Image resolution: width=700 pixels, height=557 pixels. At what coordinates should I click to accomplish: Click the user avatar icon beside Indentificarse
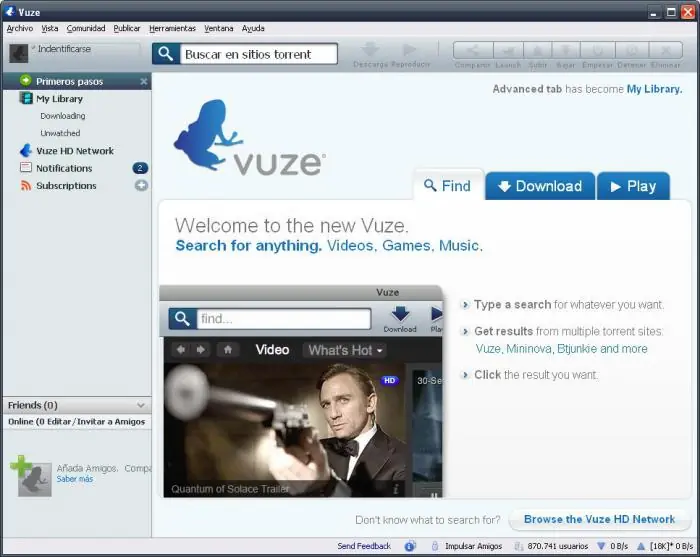point(19,54)
